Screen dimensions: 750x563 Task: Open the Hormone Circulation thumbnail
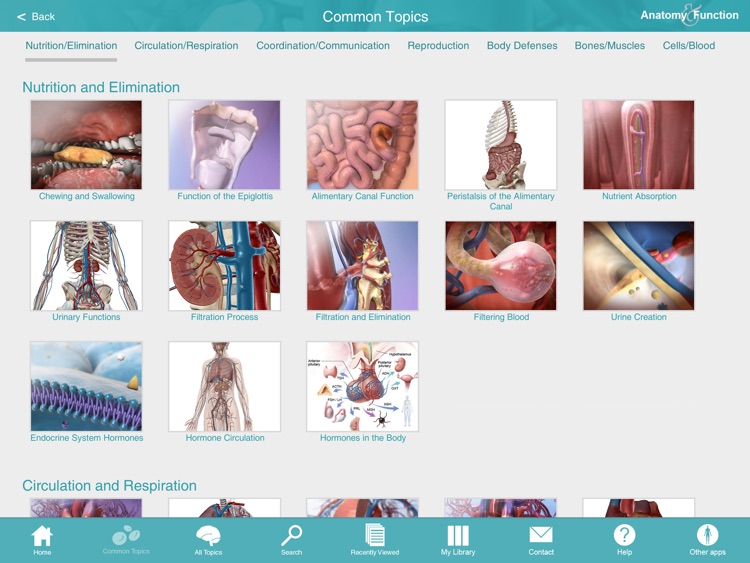[x=224, y=386]
